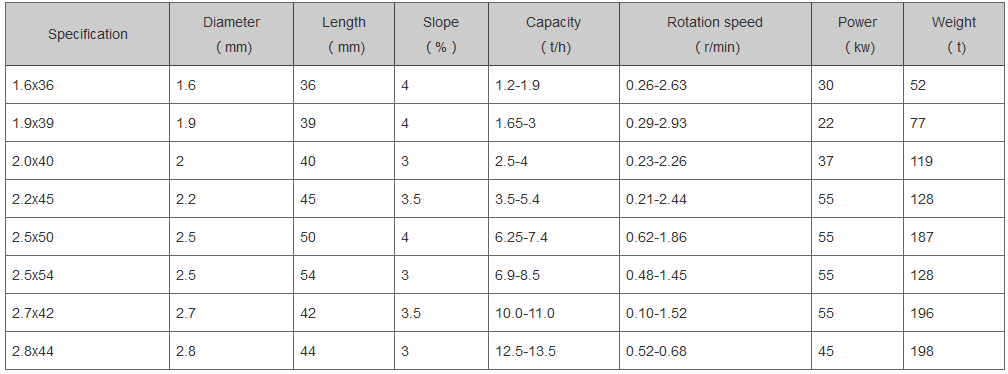Select the Rotation speed (r/min) header
1008x374 pixels.
[x=715, y=35]
